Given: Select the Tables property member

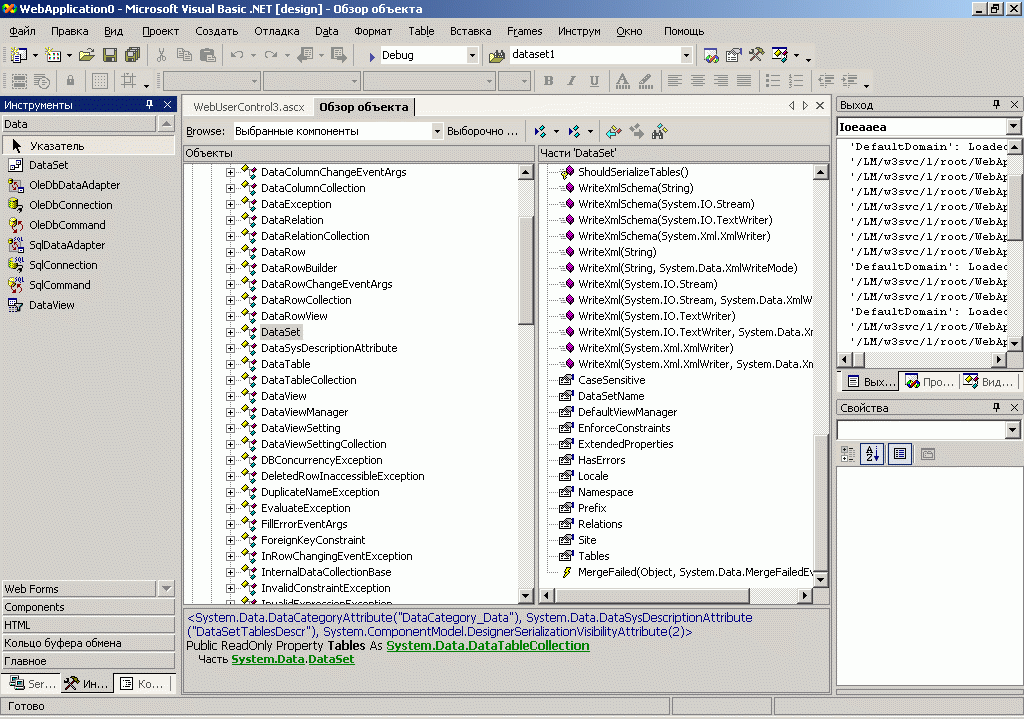Looking at the screenshot, I should pos(593,556).
